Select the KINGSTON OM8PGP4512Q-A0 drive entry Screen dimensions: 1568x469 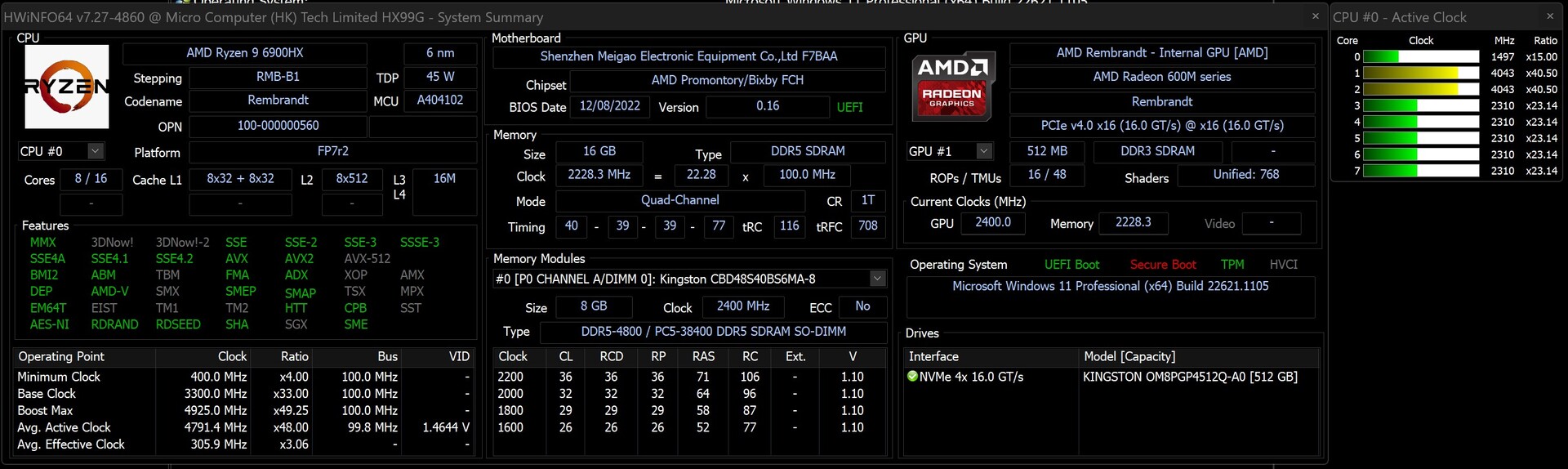(x=1190, y=377)
